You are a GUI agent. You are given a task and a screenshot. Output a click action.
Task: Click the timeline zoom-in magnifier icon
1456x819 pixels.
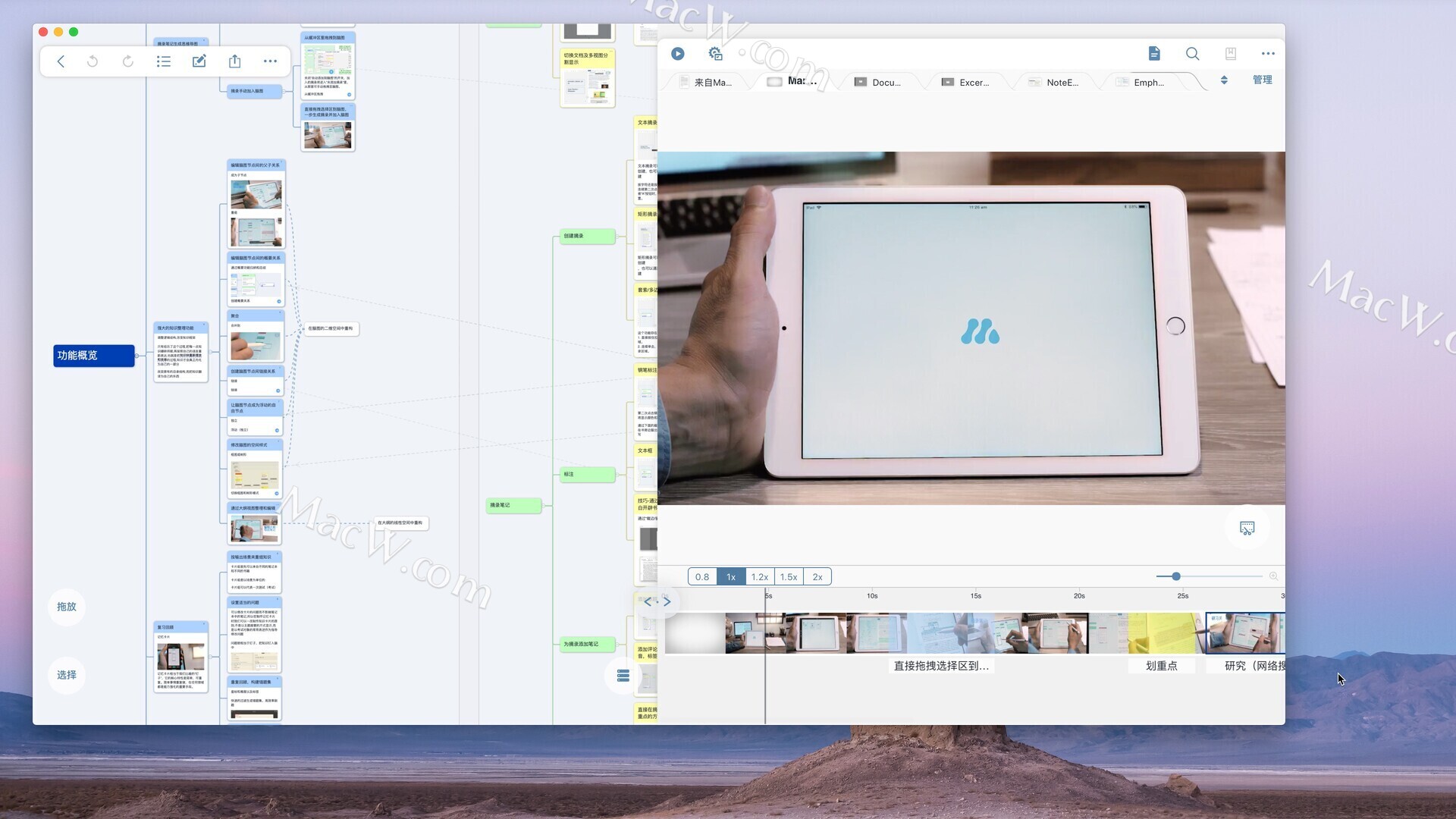tap(1273, 576)
